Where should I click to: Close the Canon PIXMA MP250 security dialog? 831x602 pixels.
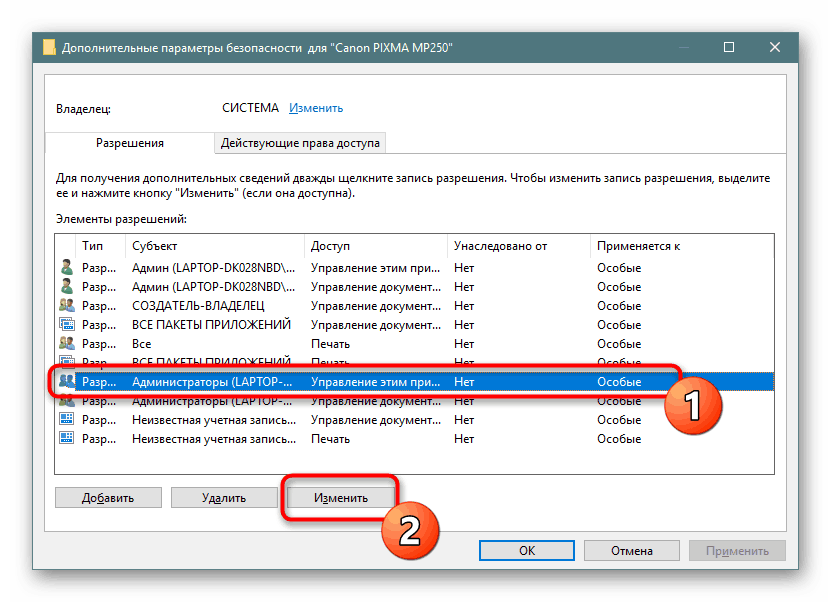774,47
